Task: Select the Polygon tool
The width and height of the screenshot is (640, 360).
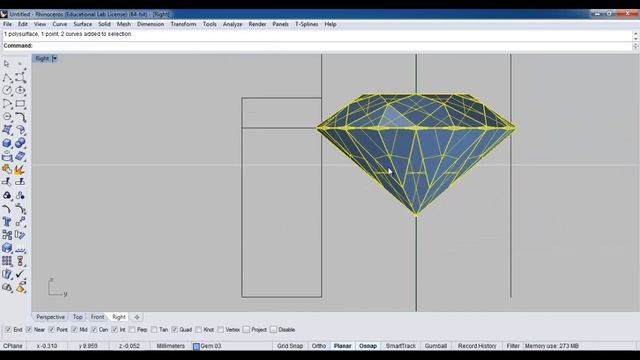Action: [x=7, y=116]
